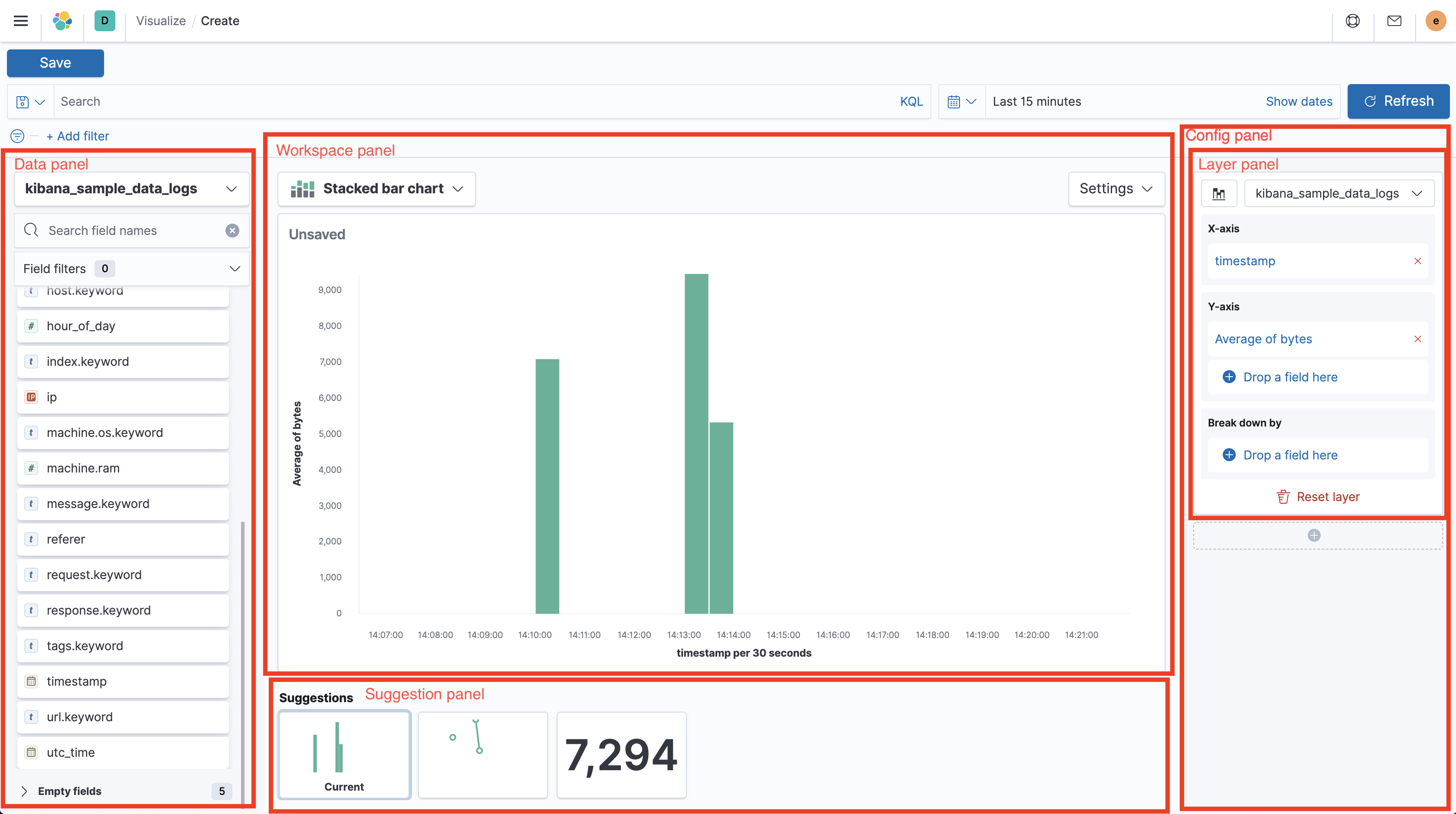The width and height of the screenshot is (1456, 814).
Task: Open the Stacked bar chart dropdown
Action: 376,189
